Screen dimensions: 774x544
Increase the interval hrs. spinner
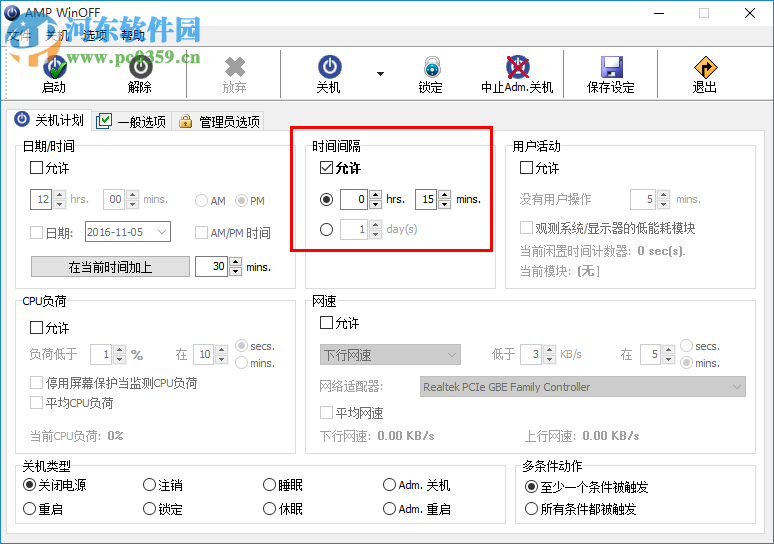(x=375, y=194)
